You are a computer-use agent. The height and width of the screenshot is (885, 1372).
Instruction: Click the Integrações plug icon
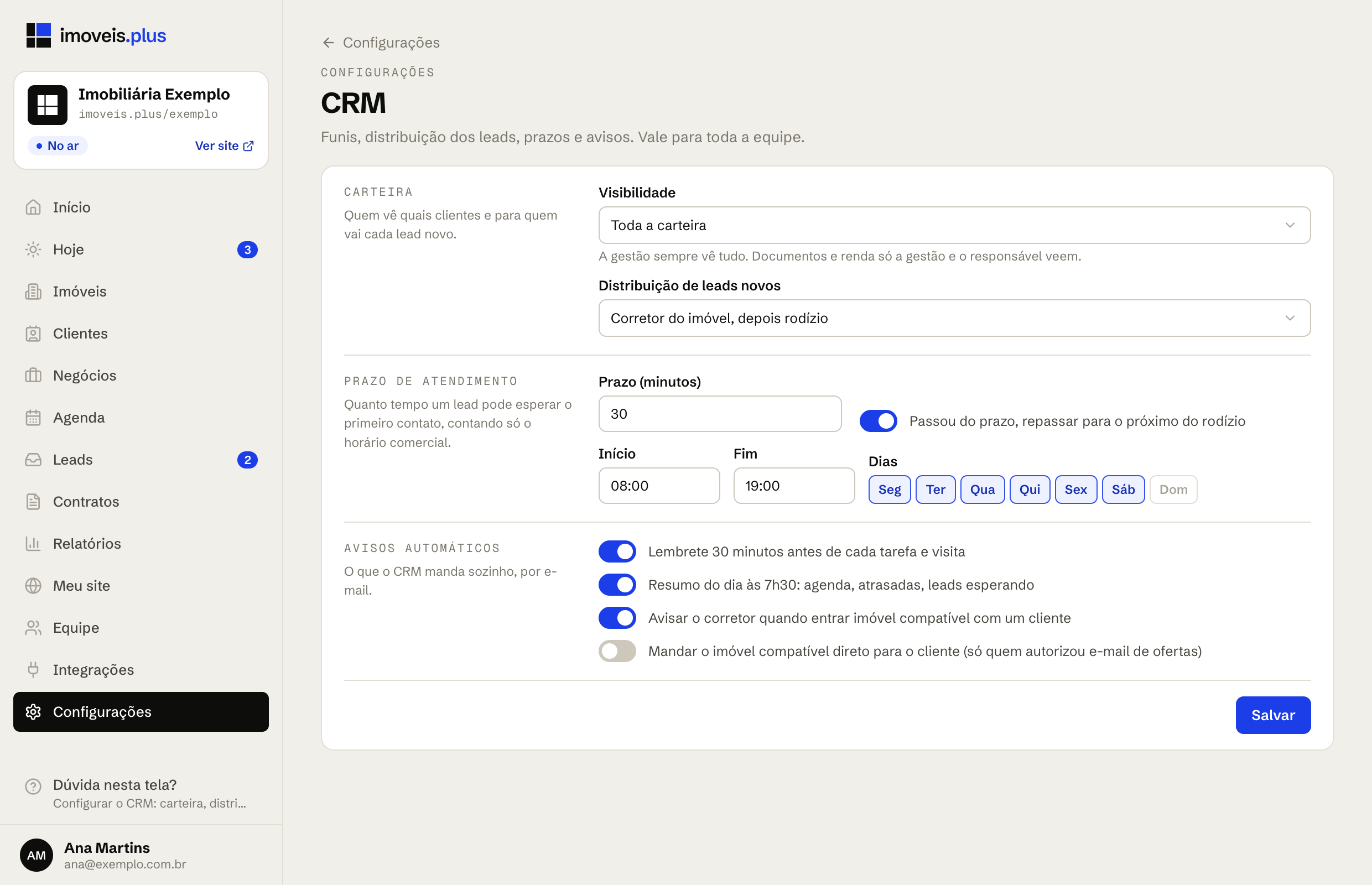[33, 669]
